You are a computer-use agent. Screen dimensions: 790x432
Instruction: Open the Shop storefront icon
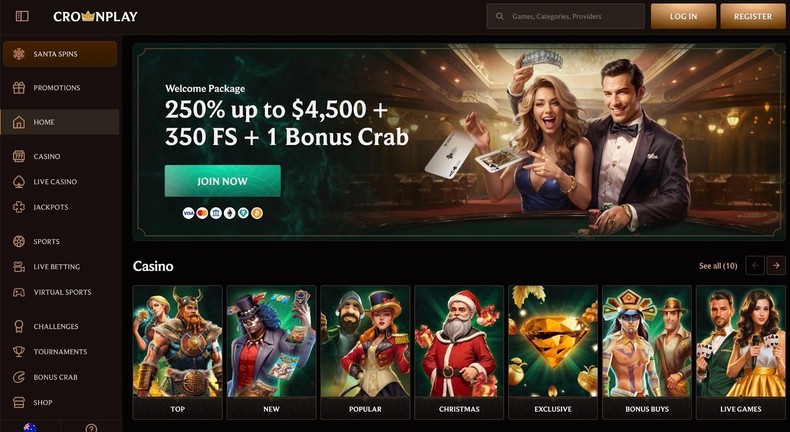pyautogui.click(x=19, y=402)
